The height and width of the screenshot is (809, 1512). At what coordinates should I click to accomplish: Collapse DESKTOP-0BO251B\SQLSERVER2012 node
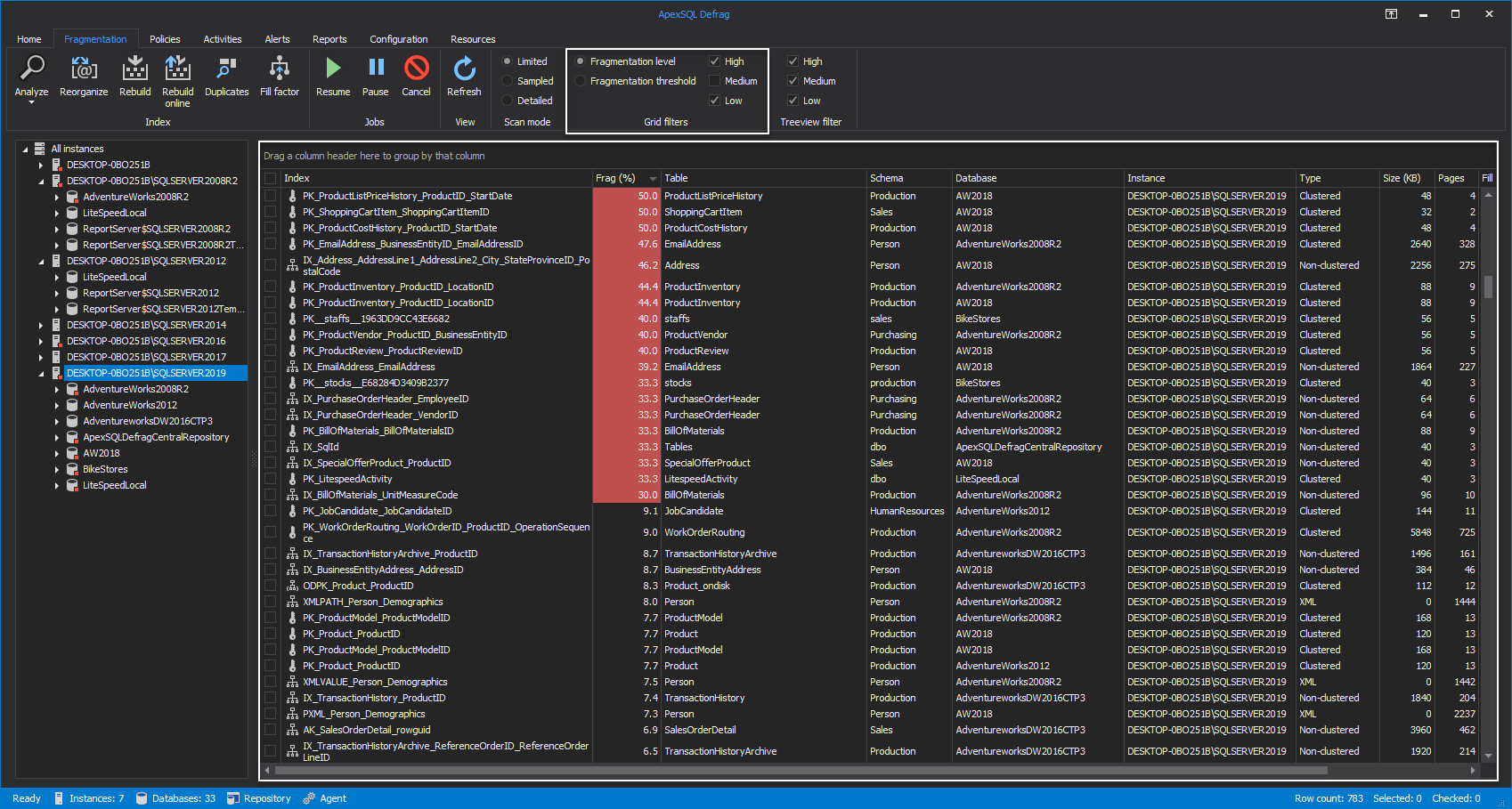coord(41,261)
